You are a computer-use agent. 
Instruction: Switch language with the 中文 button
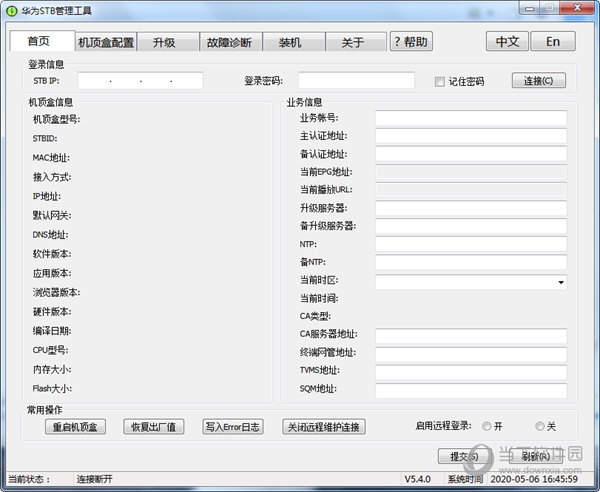click(507, 42)
